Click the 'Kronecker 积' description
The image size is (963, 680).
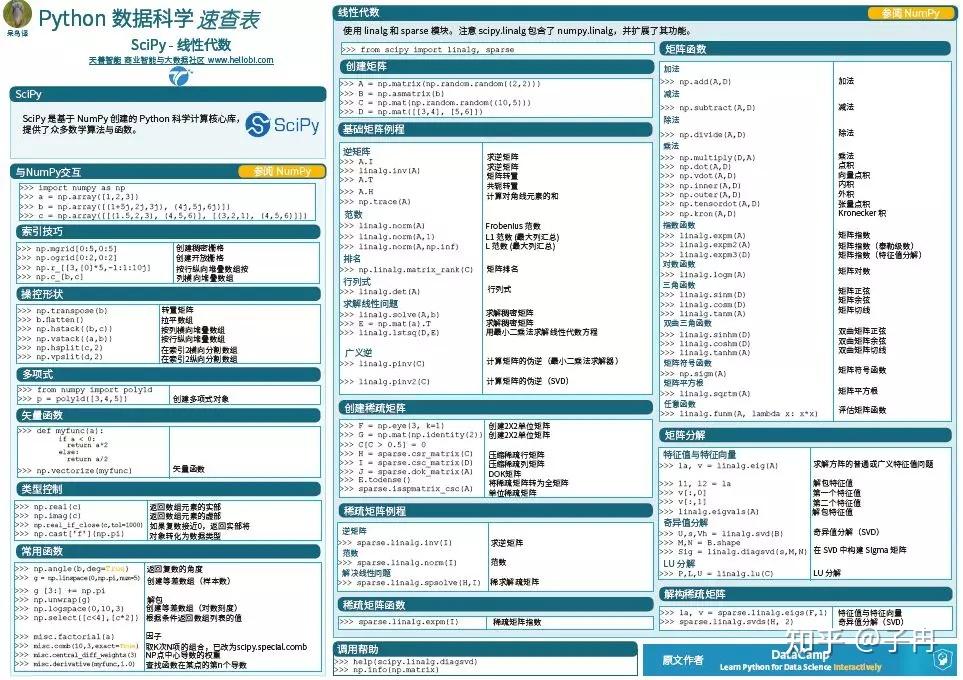coord(862,213)
